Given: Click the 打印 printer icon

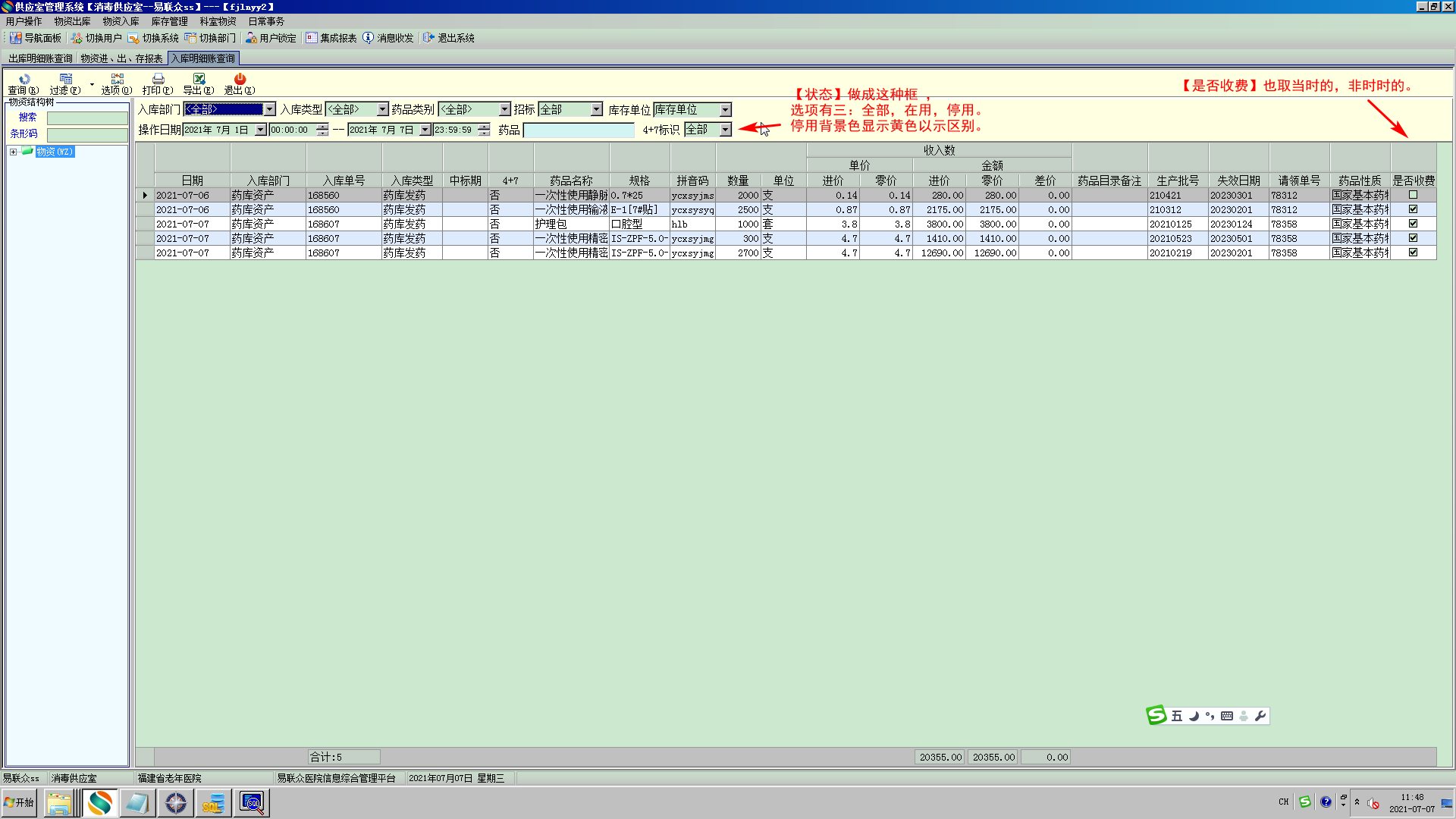Looking at the screenshot, I should 158,79.
